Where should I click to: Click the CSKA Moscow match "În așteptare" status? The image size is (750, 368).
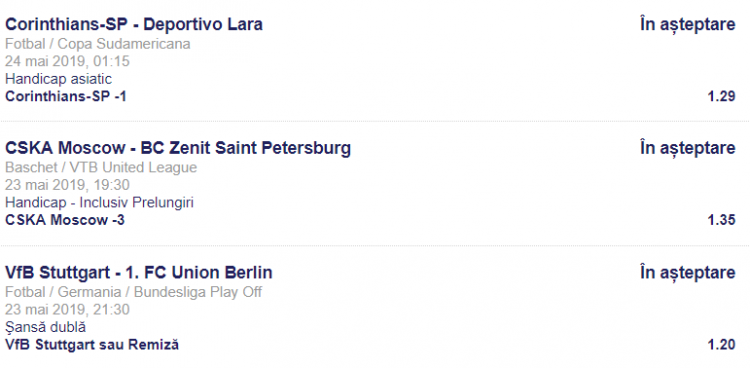pos(687,149)
